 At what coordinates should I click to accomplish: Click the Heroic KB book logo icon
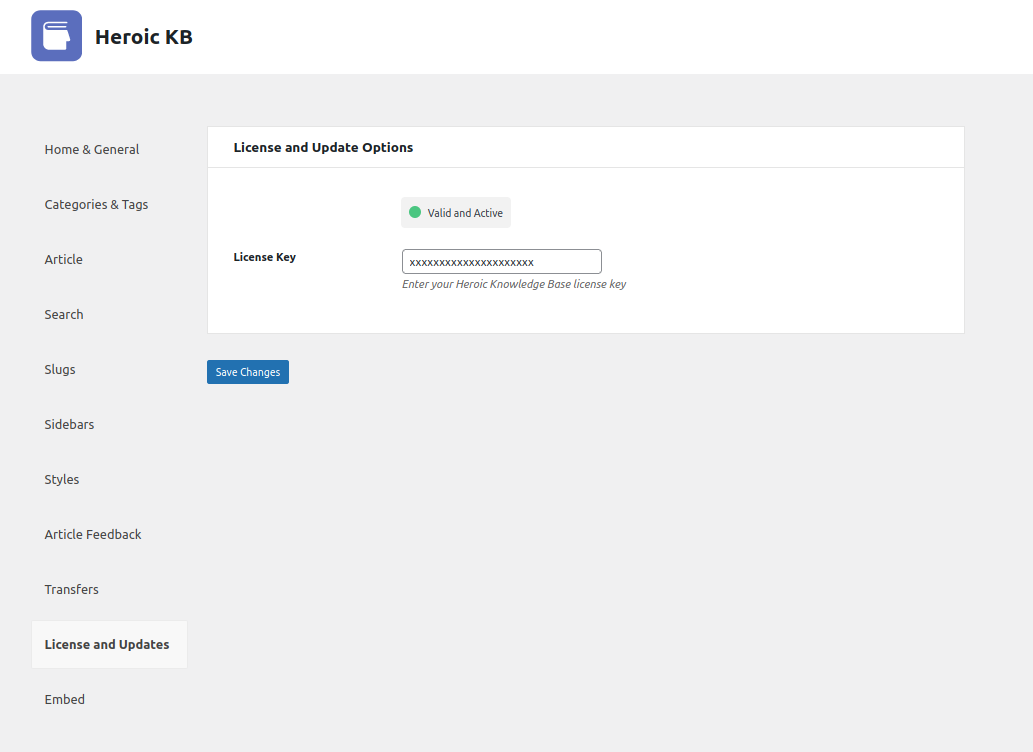pos(56,35)
